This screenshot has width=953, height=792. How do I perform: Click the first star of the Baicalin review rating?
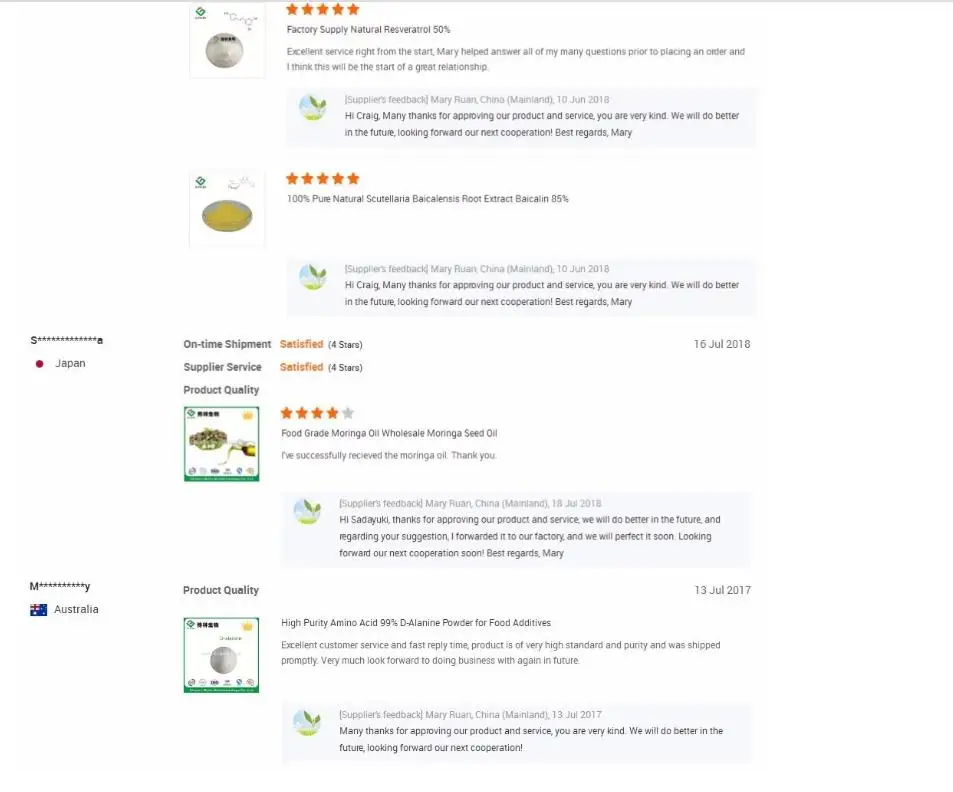tap(290, 178)
